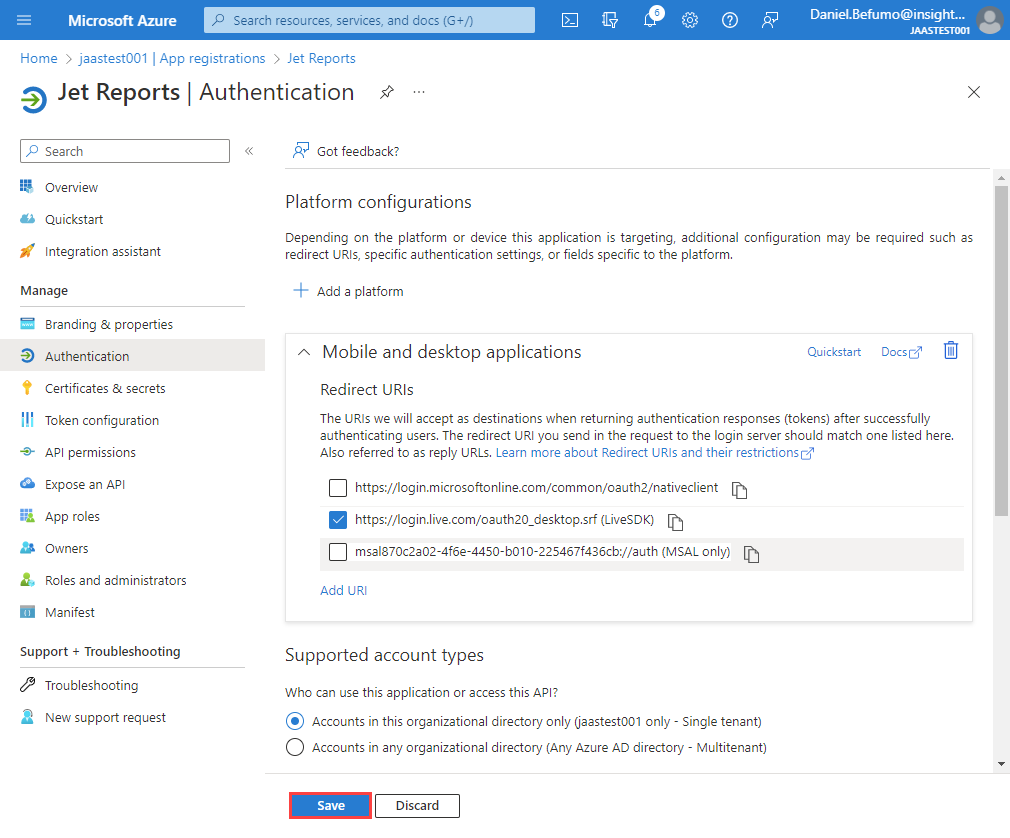Click the New support request icon
The image size is (1010, 838).
[x=27, y=717]
